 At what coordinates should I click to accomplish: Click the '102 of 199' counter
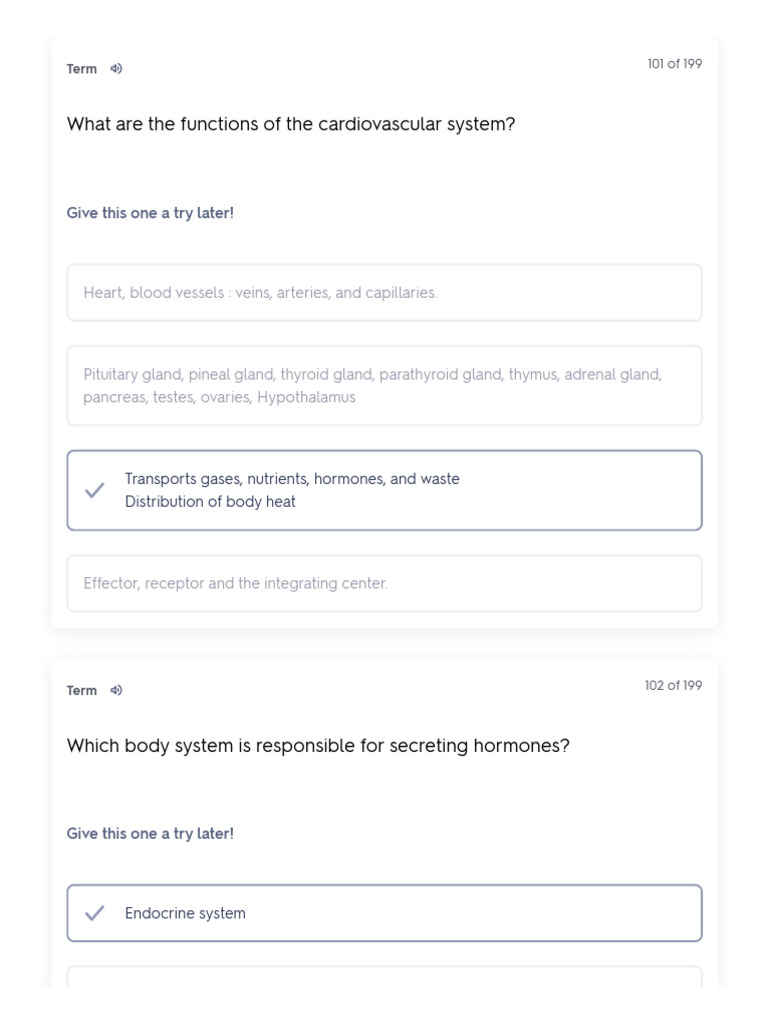click(673, 685)
